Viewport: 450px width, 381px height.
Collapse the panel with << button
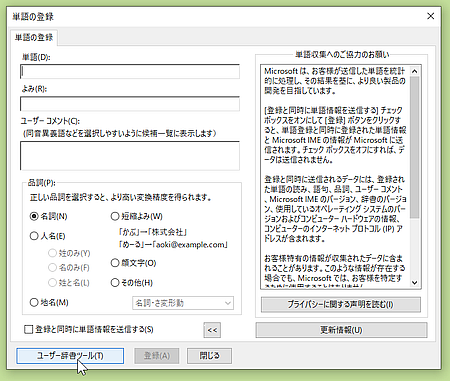[x=212, y=330]
